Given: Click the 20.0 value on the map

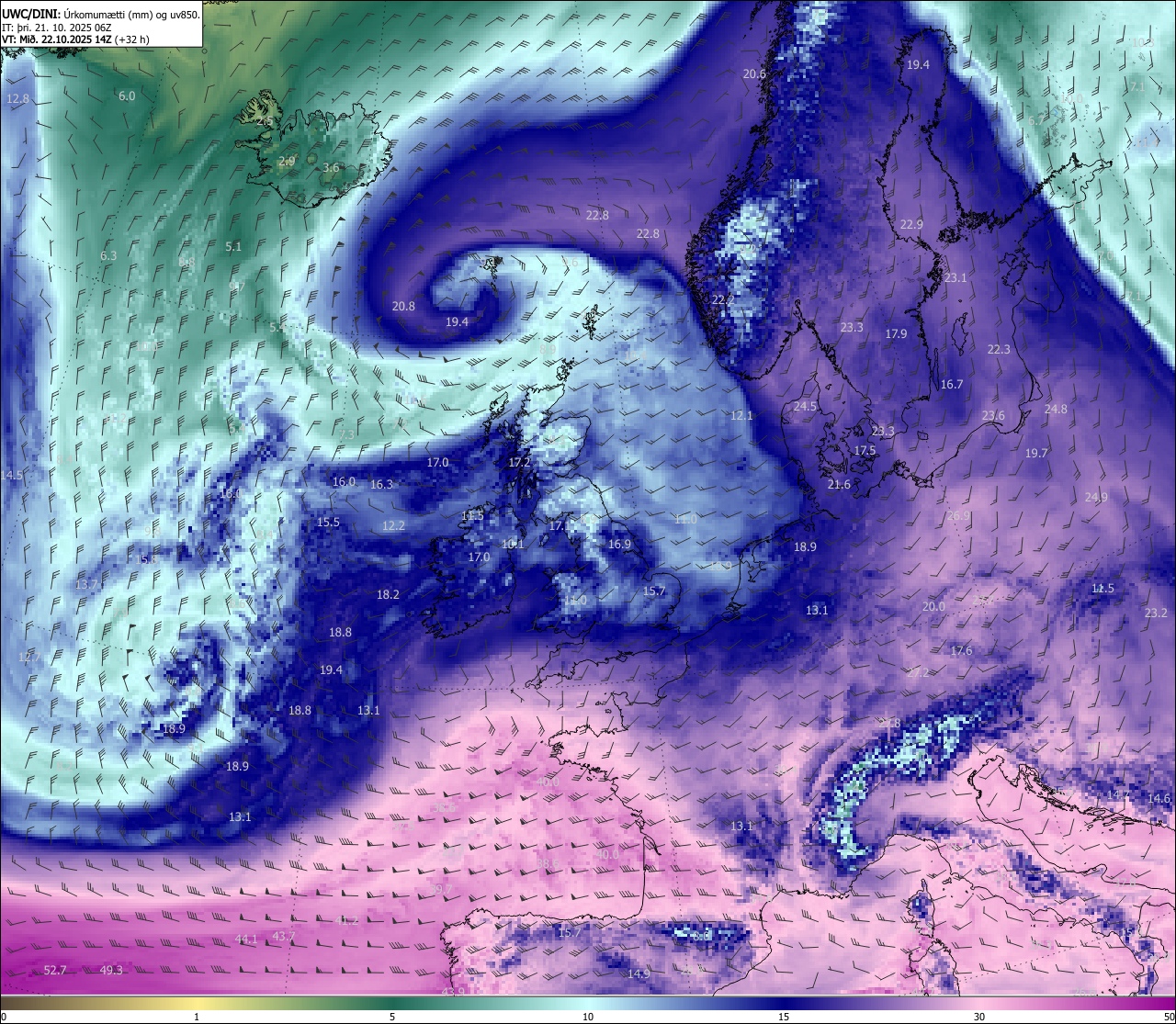Looking at the screenshot, I should click(x=933, y=607).
